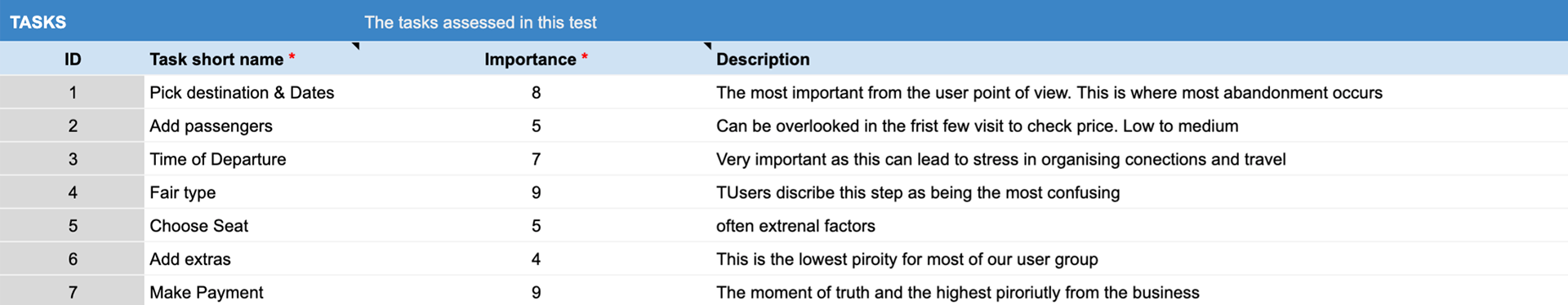
Task: Select the 'moment of truth' description cell
Action: coord(1139,292)
